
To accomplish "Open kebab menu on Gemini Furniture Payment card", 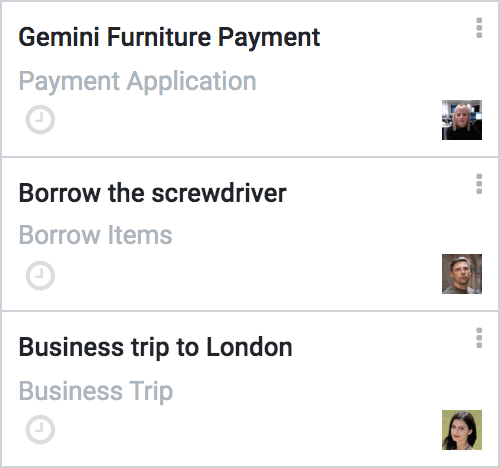I will point(479,28).
